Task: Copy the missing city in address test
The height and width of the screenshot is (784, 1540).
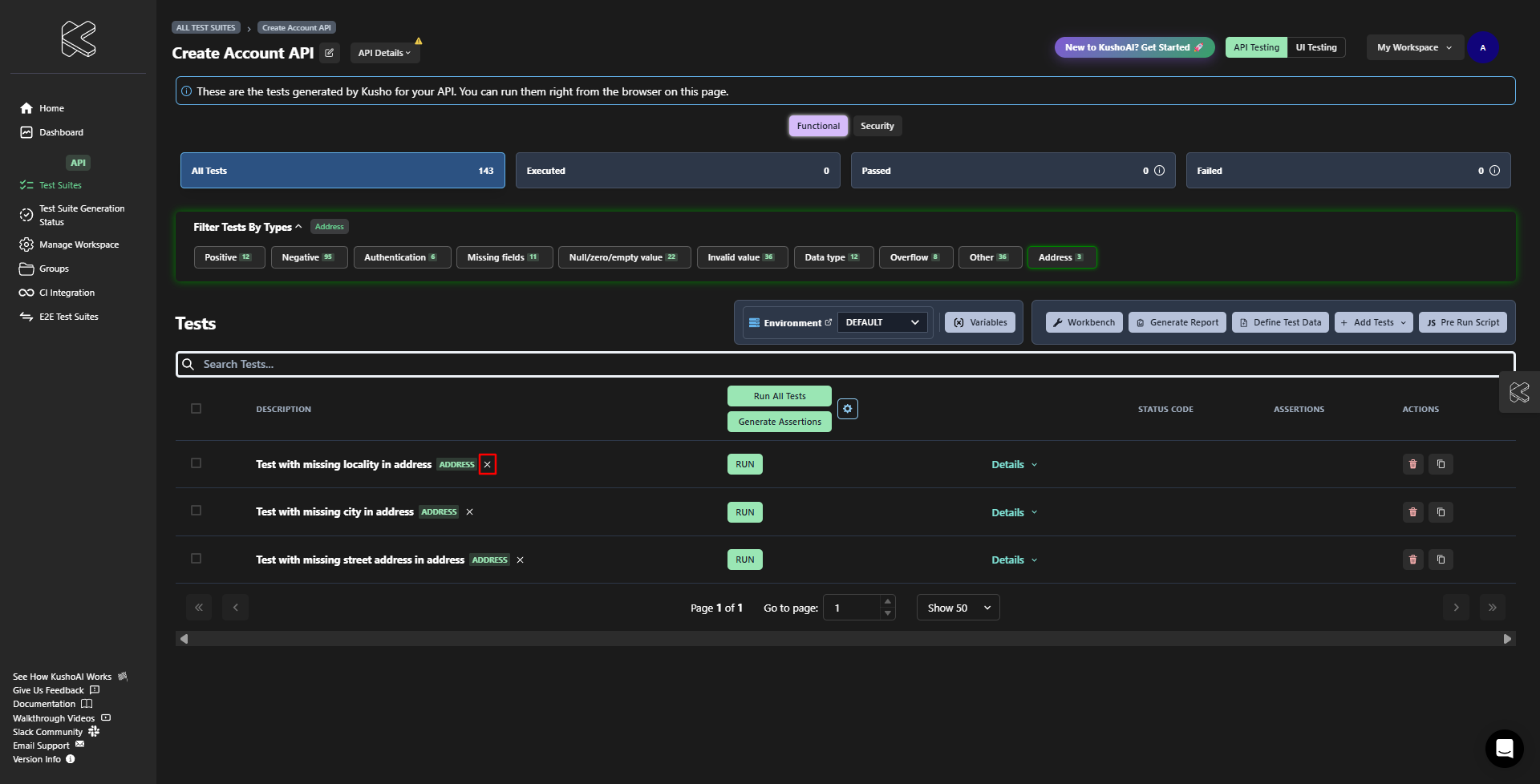Action: coord(1441,512)
